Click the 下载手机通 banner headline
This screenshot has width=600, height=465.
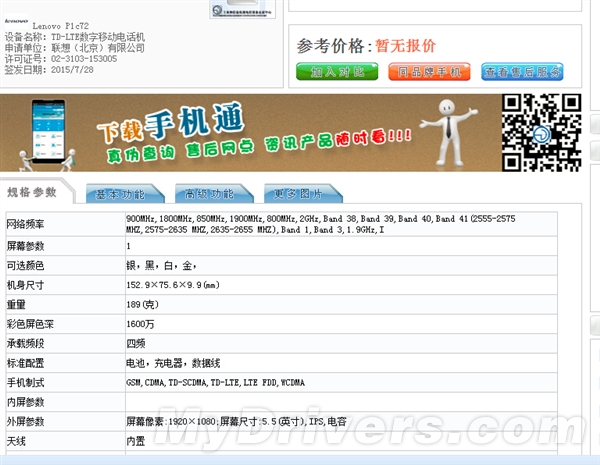171,122
